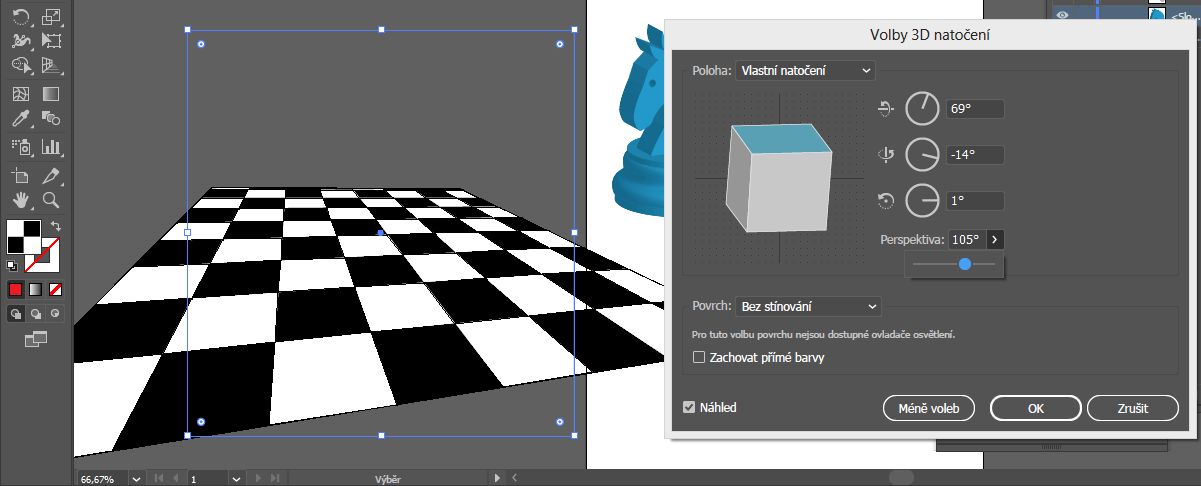Enable the Náhled preview checkbox

pyautogui.click(x=689, y=407)
